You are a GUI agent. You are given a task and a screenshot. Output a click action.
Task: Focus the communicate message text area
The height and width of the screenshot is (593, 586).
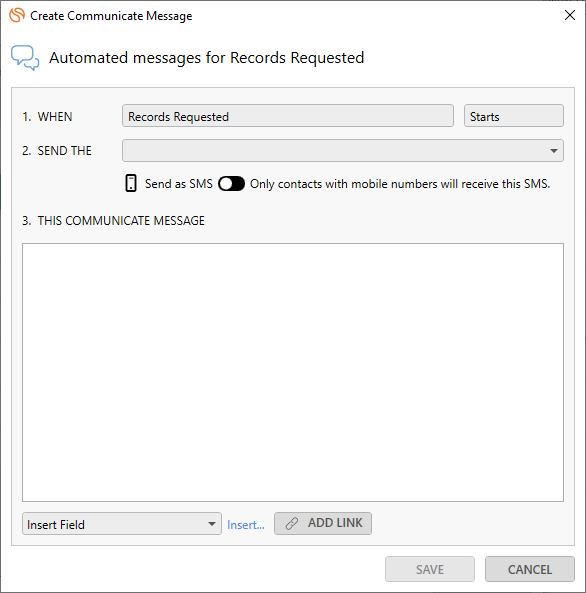[x=293, y=373]
